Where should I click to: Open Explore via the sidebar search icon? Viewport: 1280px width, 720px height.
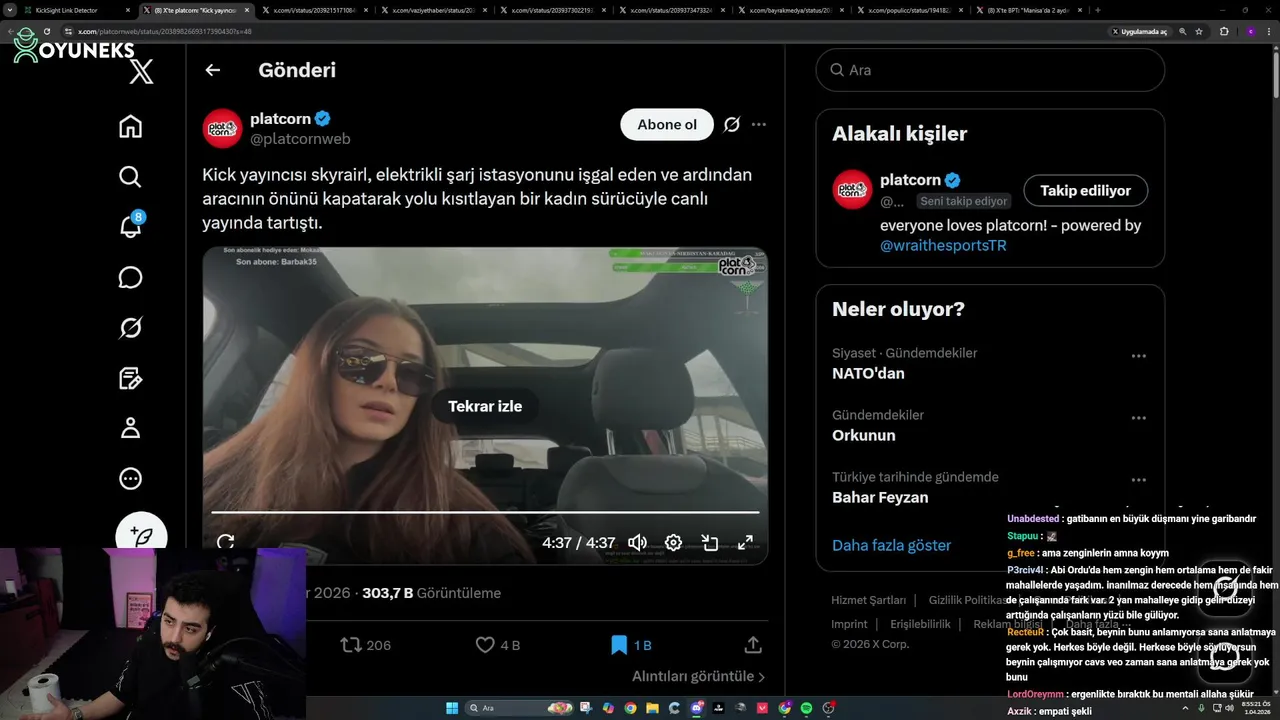coord(130,177)
